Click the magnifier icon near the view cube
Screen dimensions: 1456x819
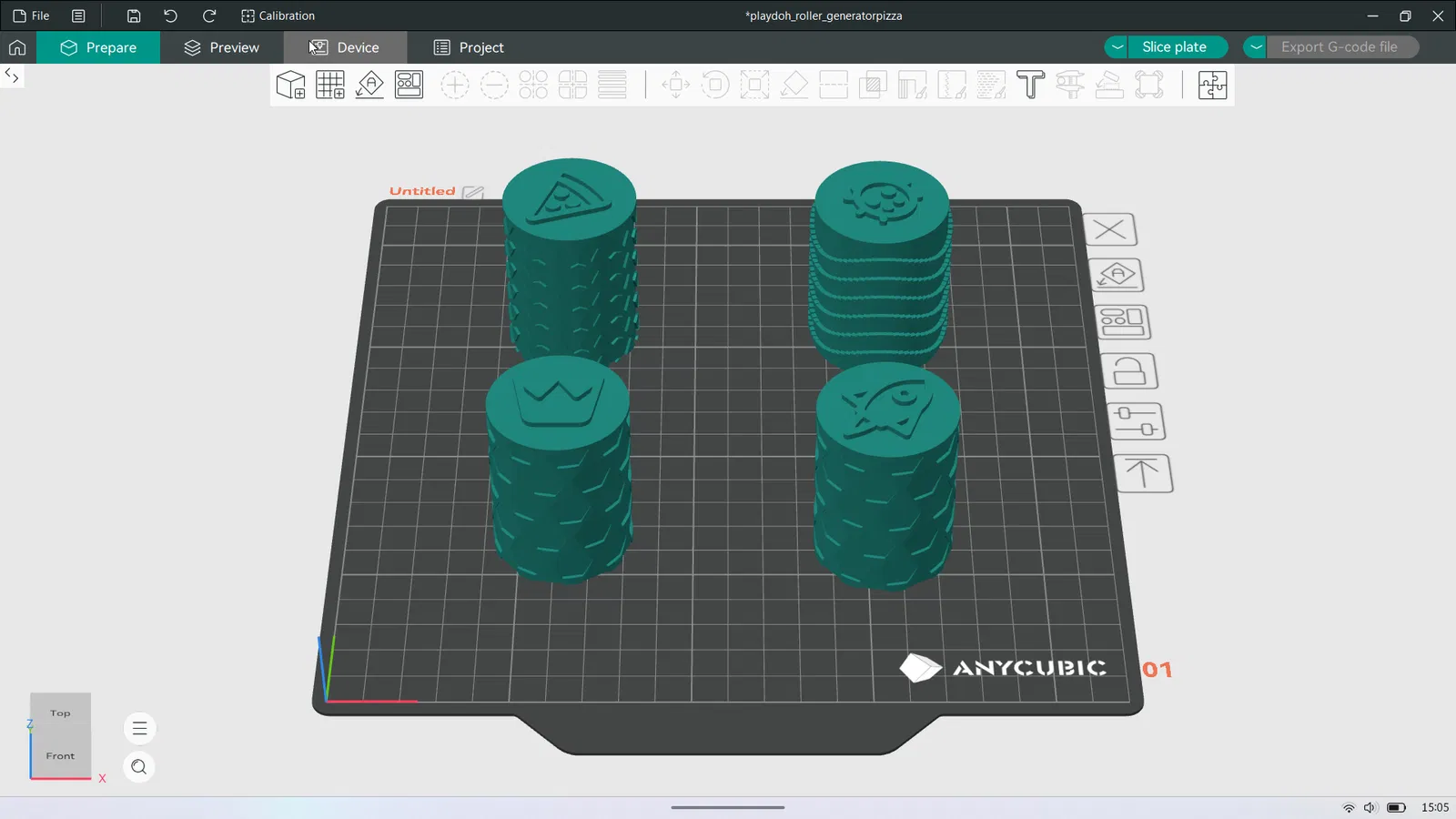click(138, 767)
